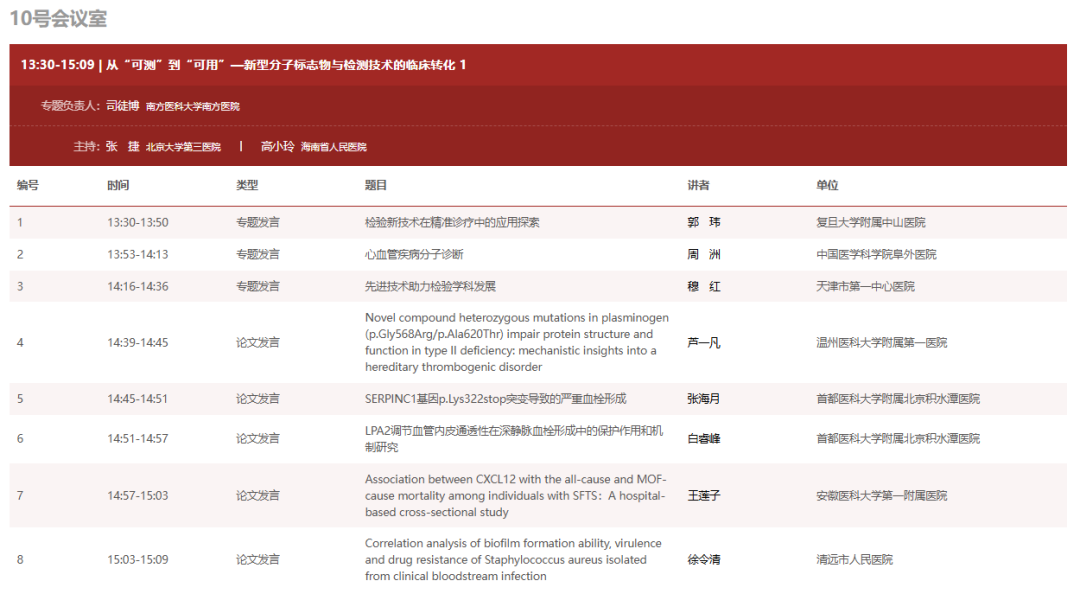This screenshot has height=600, width=1080.
Task: Click moderator 北京大学第三医院 affiliation
Action: (183, 147)
